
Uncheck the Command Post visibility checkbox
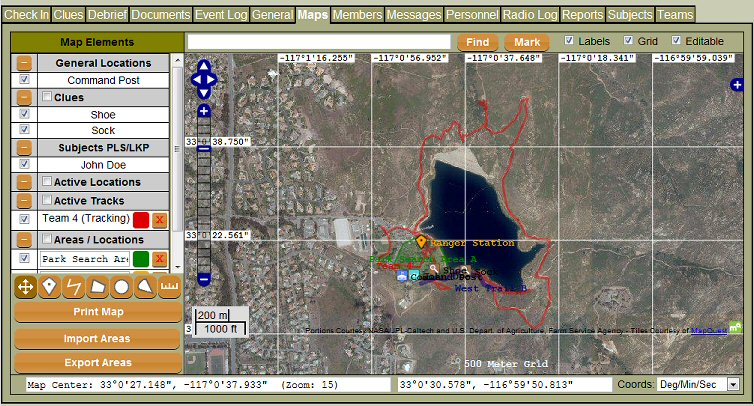pos(25,79)
